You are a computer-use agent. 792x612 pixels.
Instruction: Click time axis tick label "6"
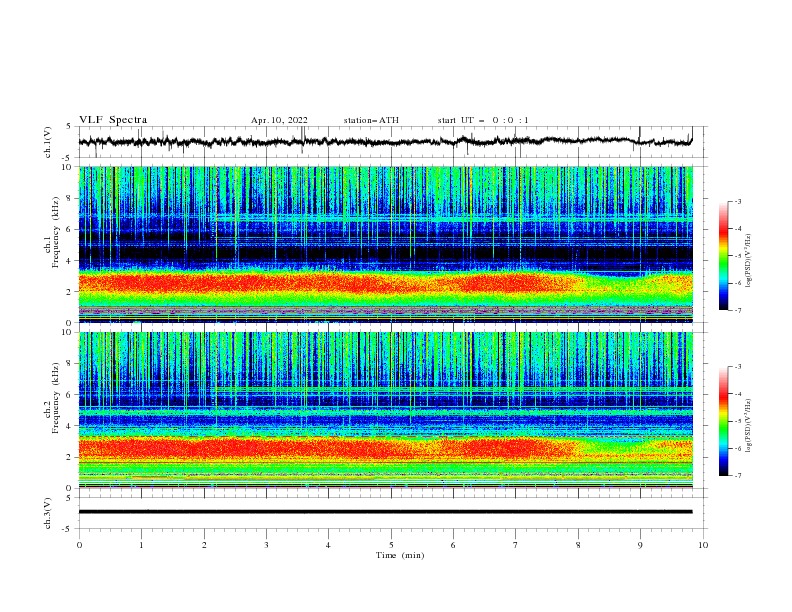coord(453,545)
